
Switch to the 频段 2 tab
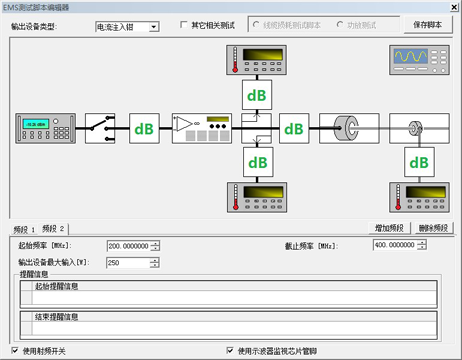(x=53, y=229)
